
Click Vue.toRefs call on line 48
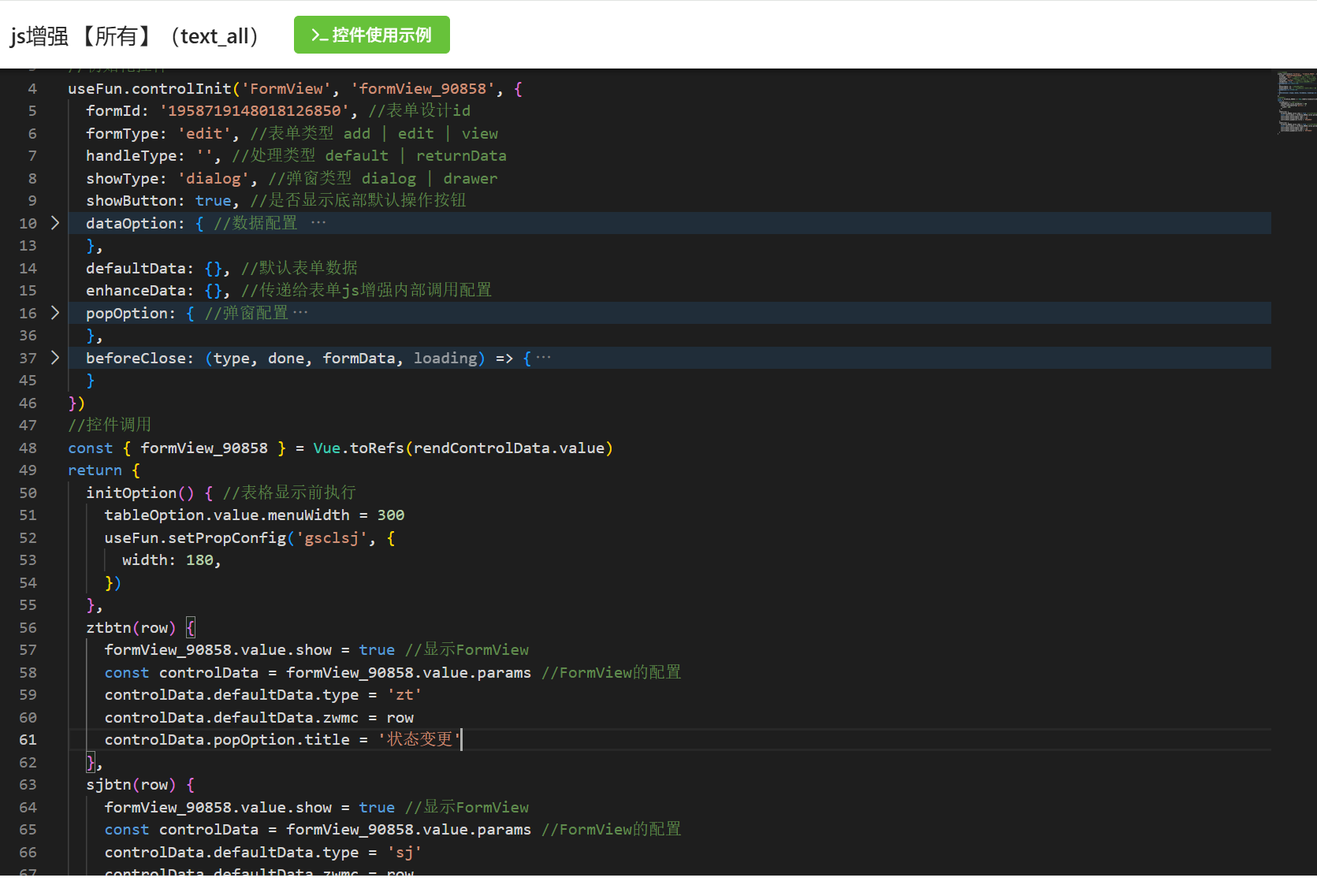[x=359, y=448]
